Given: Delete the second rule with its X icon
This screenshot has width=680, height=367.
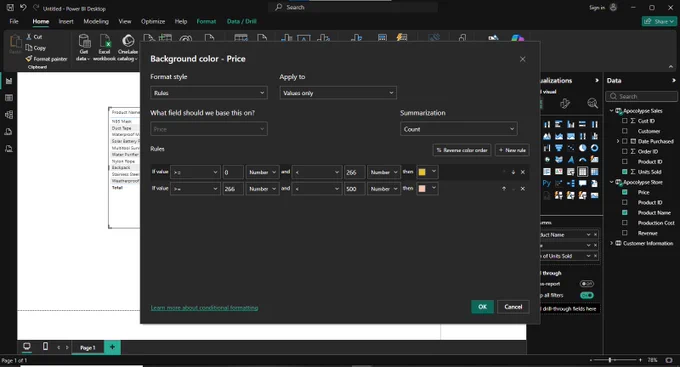Looking at the screenshot, I should point(523,189).
